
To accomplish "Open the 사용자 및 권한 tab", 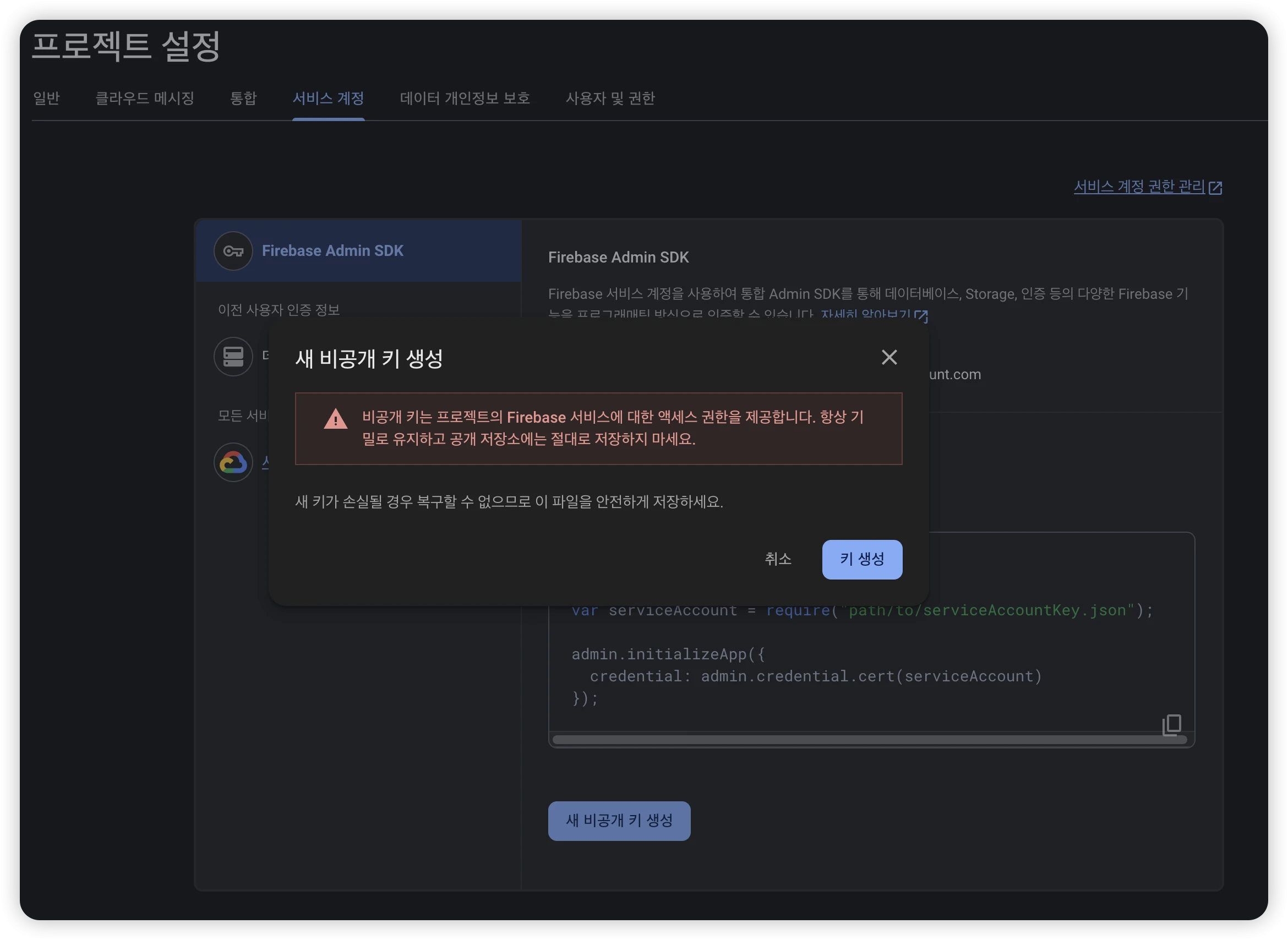I will pos(610,98).
